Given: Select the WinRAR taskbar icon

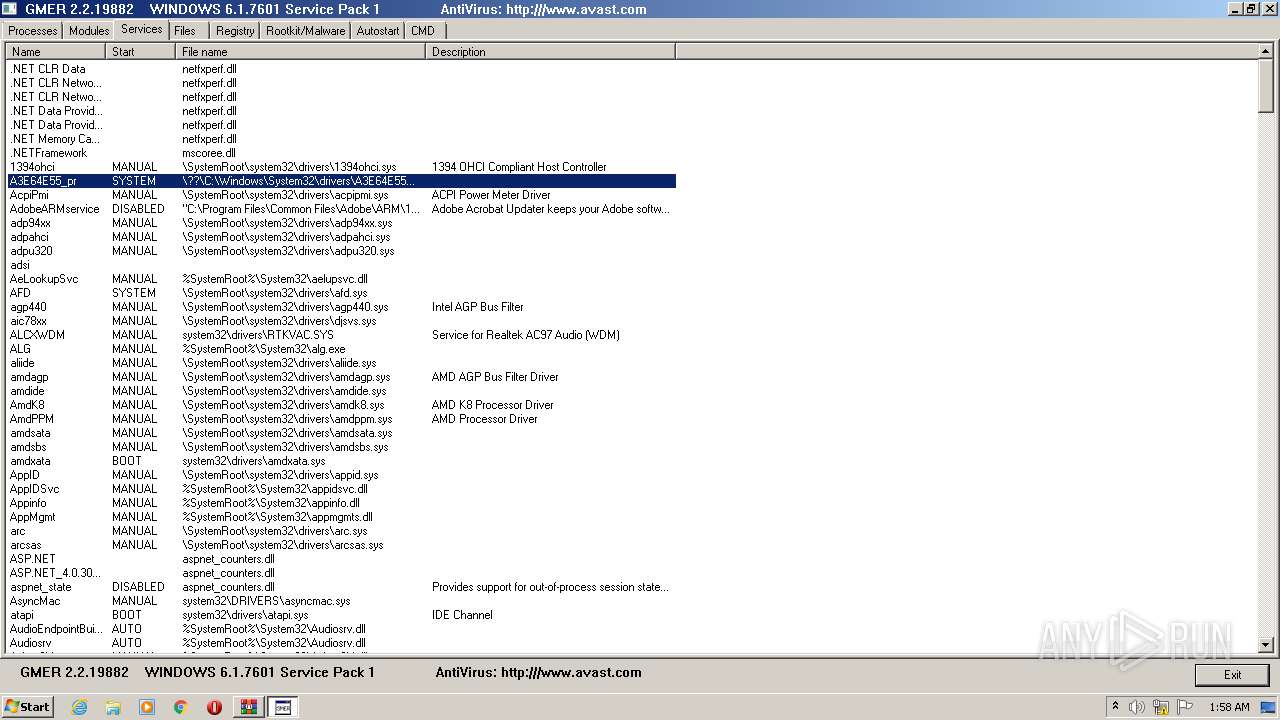Looking at the screenshot, I should [248, 707].
